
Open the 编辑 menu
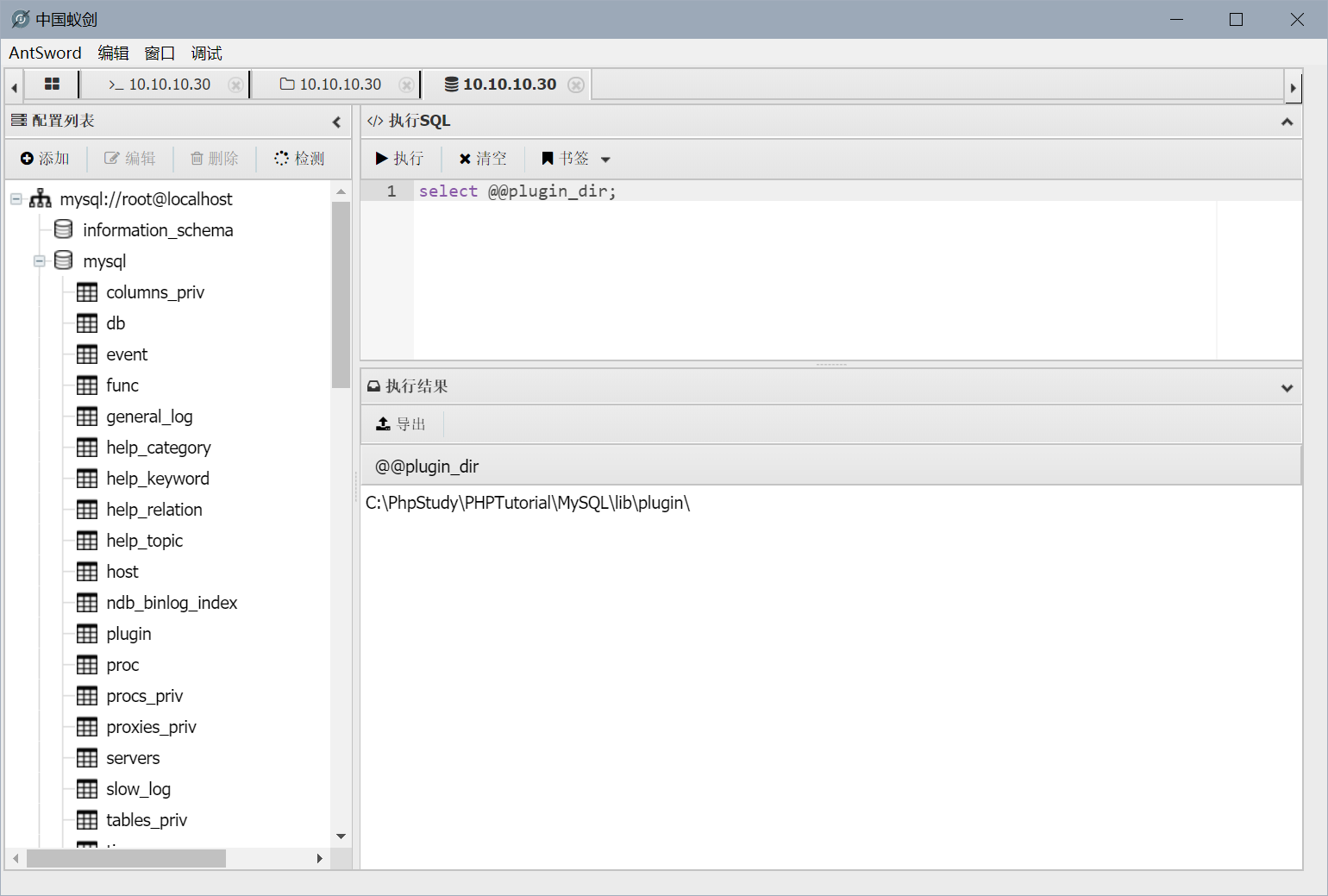113,53
